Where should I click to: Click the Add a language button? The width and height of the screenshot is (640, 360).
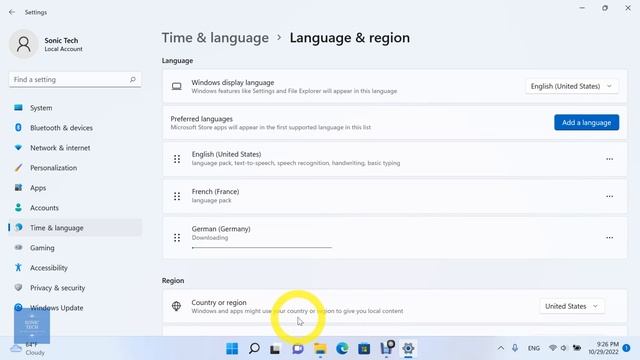point(587,122)
